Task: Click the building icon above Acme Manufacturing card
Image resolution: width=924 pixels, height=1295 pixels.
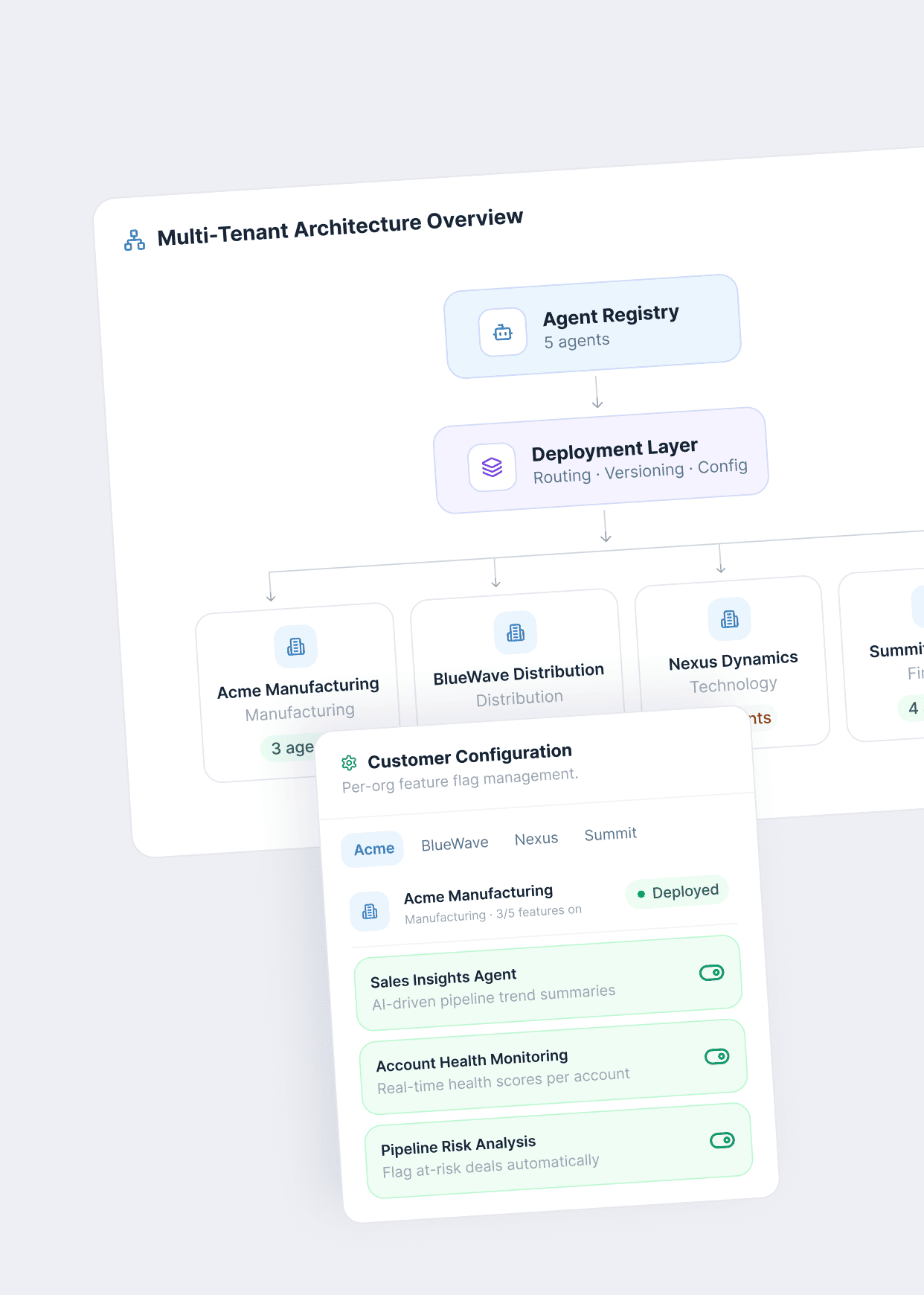Action: pos(296,647)
